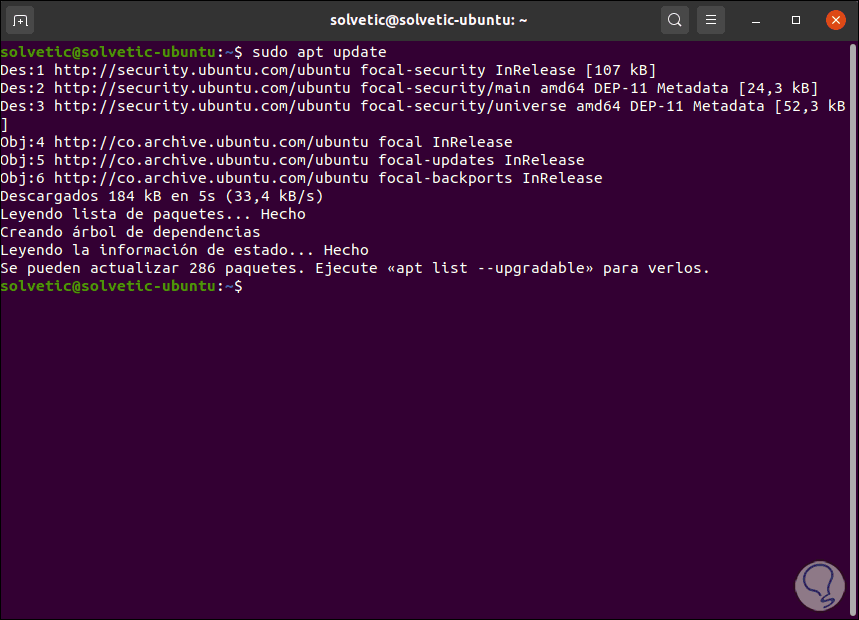This screenshot has height=620, width=859.
Task: Click the Obj:6 focal-backports InRelease line
Action: [301, 178]
